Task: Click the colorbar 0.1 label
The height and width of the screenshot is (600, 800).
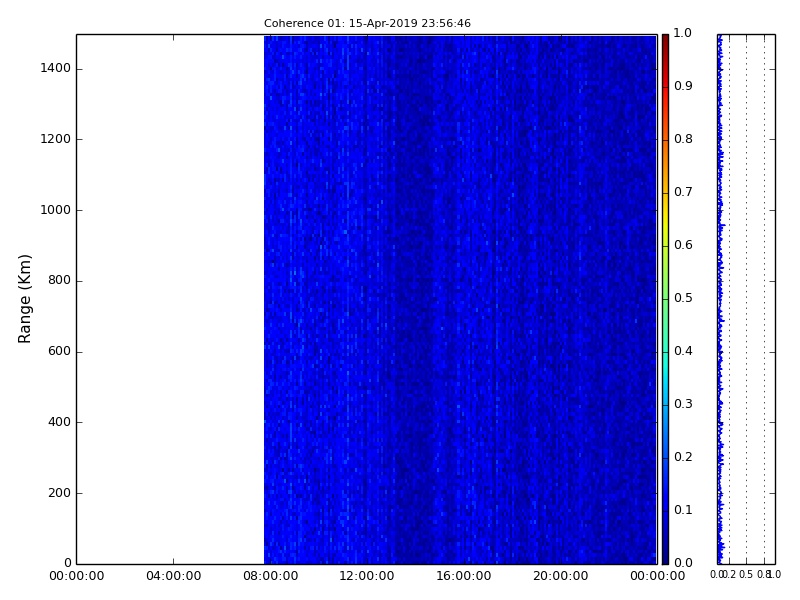Action: 683,510
